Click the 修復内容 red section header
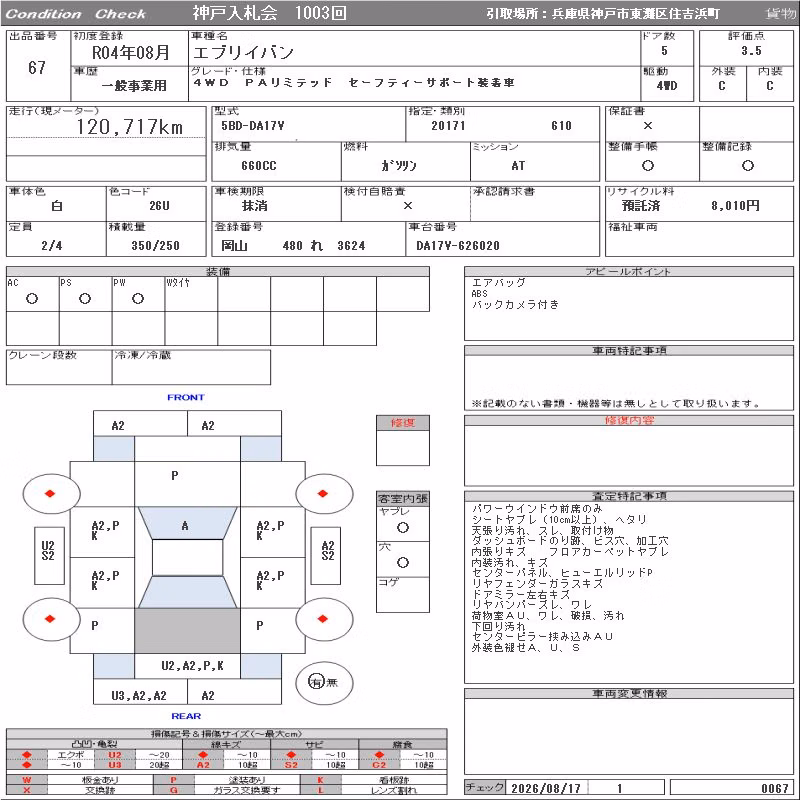Screen dimensions: 800x800 click(x=629, y=420)
